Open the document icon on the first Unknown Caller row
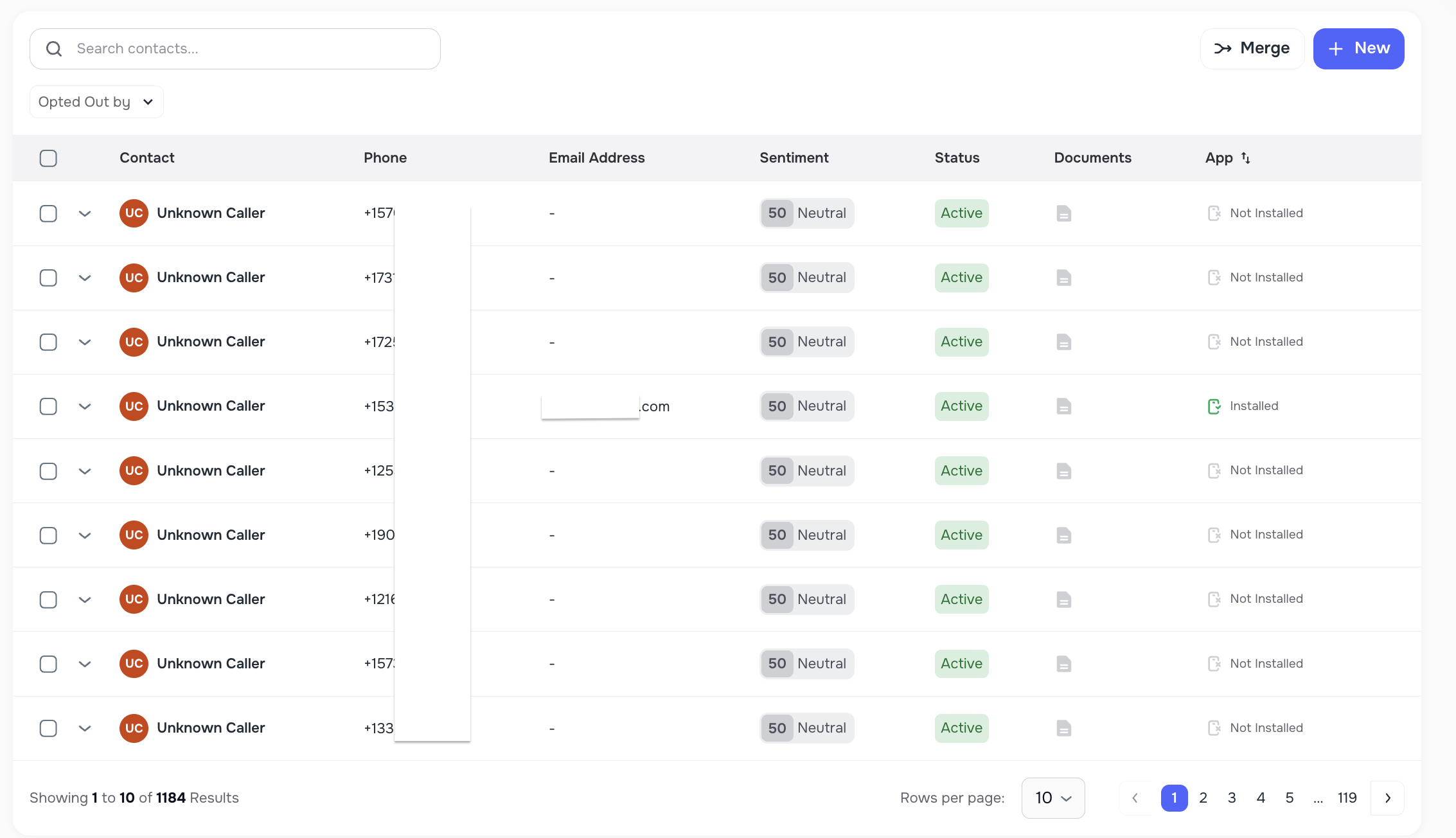 coord(1063,213)
